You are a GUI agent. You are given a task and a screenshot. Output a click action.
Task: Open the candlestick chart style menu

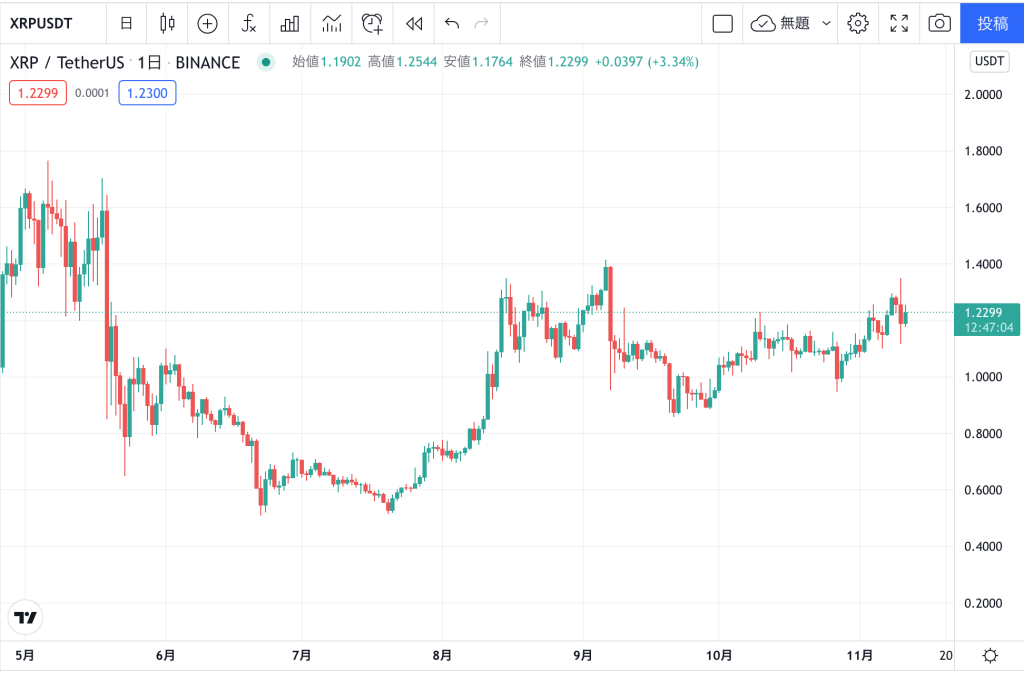[166, 23]
